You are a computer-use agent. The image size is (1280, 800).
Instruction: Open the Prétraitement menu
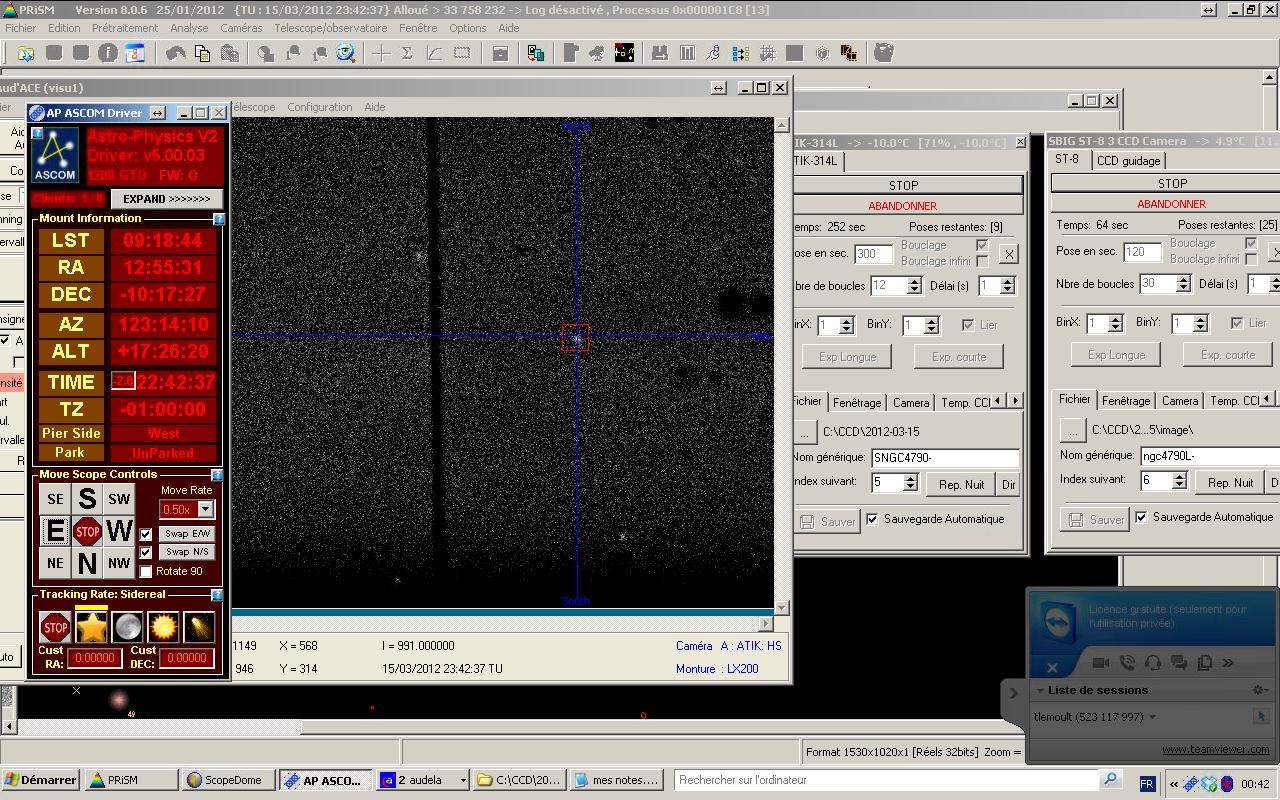[125, 28]
